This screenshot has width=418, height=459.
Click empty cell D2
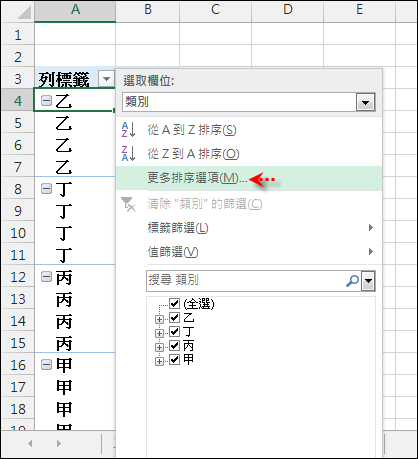[x=287, y=56]
